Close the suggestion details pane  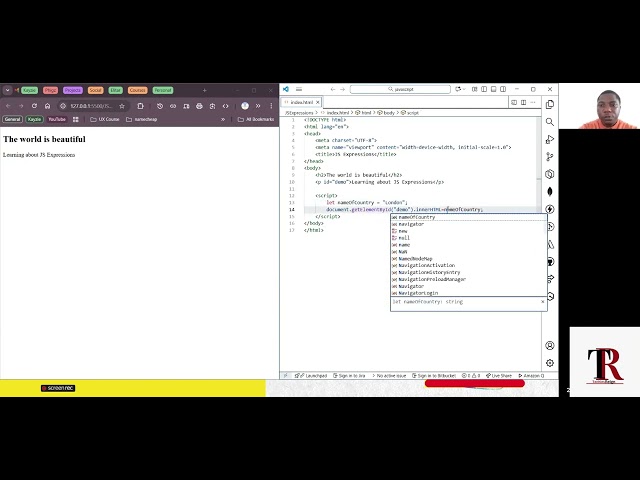[x=542, y=302]
